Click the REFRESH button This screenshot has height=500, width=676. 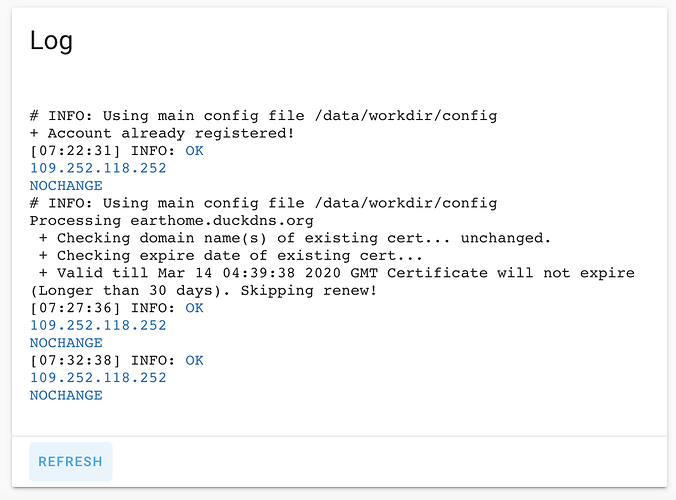tap(70, 462)
